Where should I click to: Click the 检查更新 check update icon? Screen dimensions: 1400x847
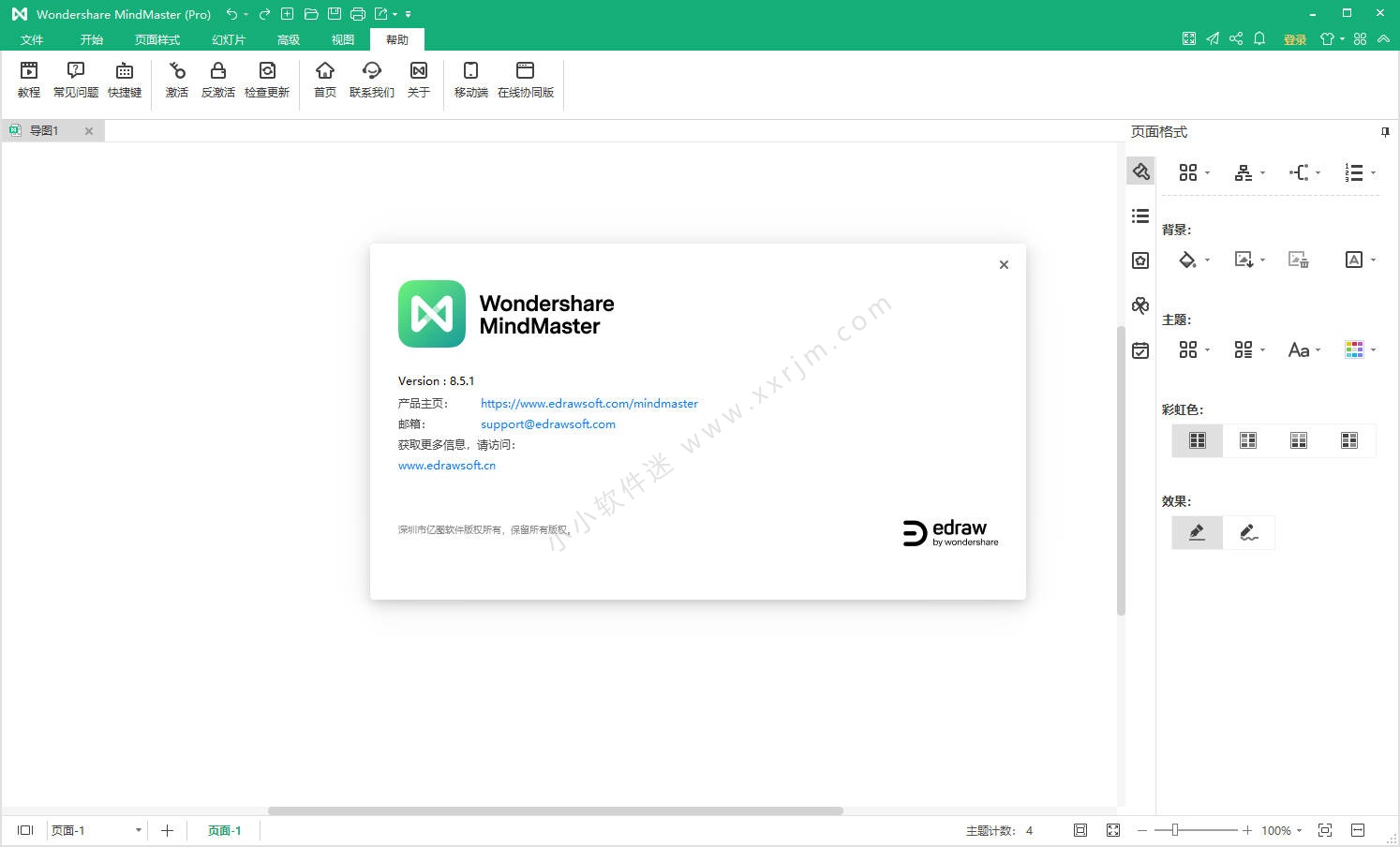point(267,80)
